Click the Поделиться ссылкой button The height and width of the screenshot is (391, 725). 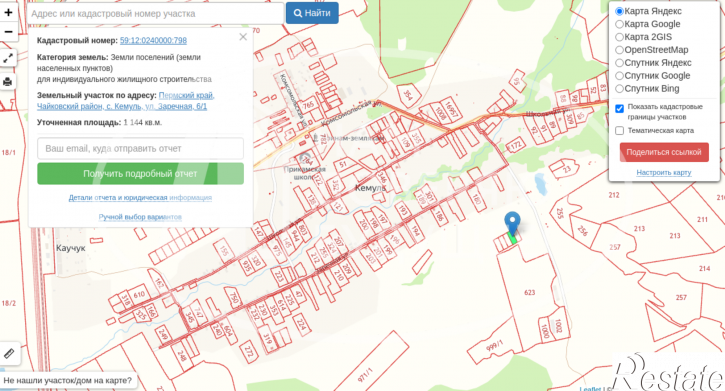point(664,152)
